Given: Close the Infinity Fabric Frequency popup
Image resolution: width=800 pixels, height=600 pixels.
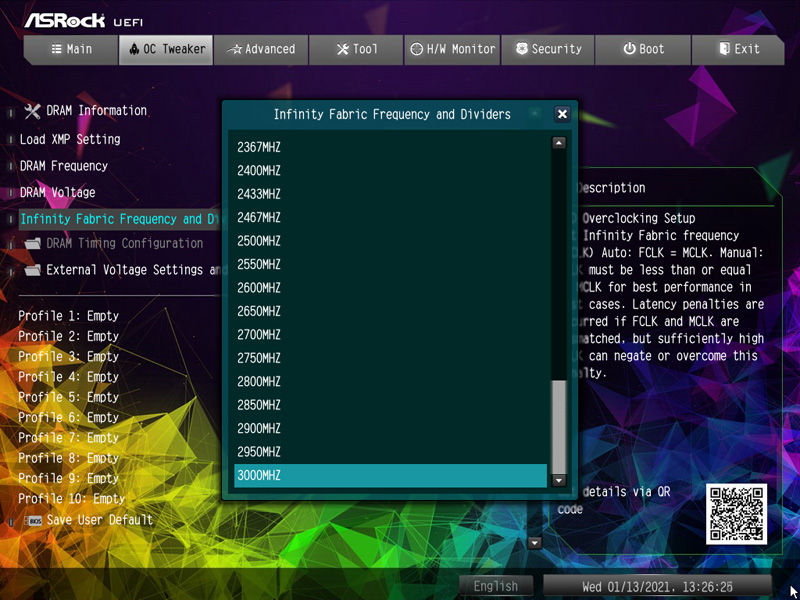Looking at the screenshot, I should (x=562, y=114).
